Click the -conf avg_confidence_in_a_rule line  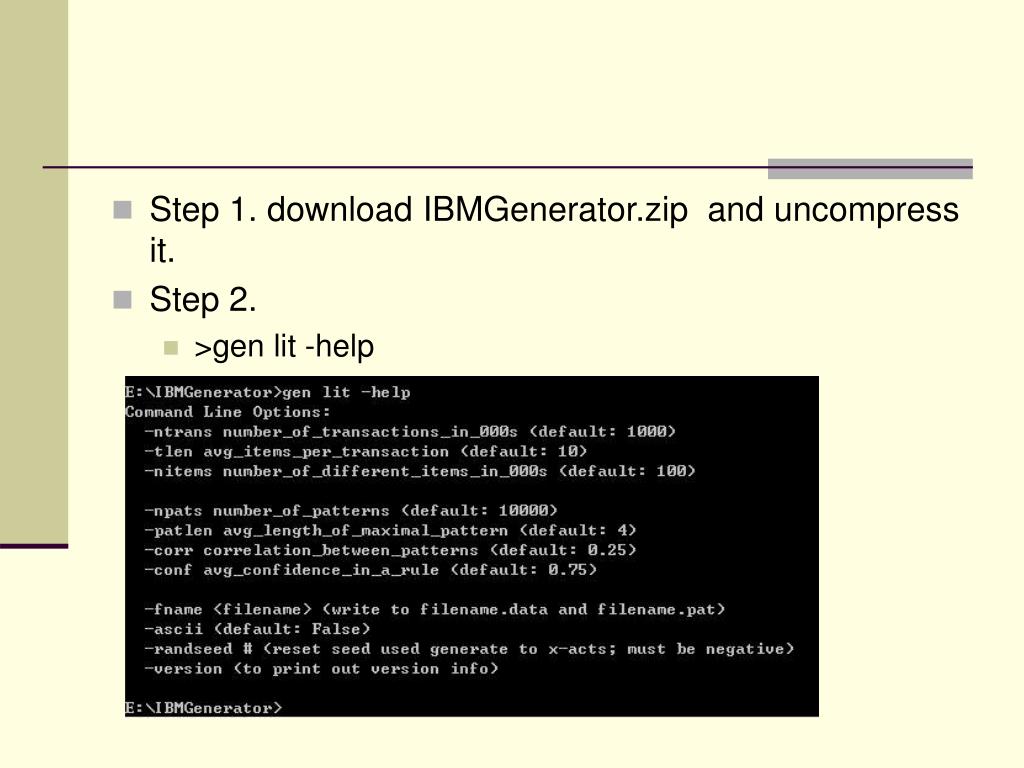[x=370, y=570]
